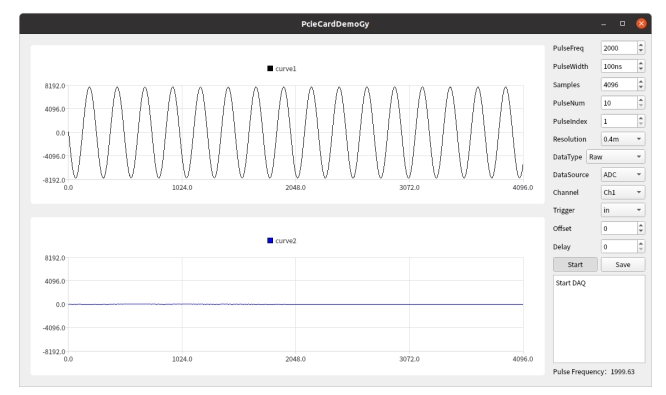666x395 pixels.
Task: Click the Start DAQ log text area
Action: [x=599, y=319]
